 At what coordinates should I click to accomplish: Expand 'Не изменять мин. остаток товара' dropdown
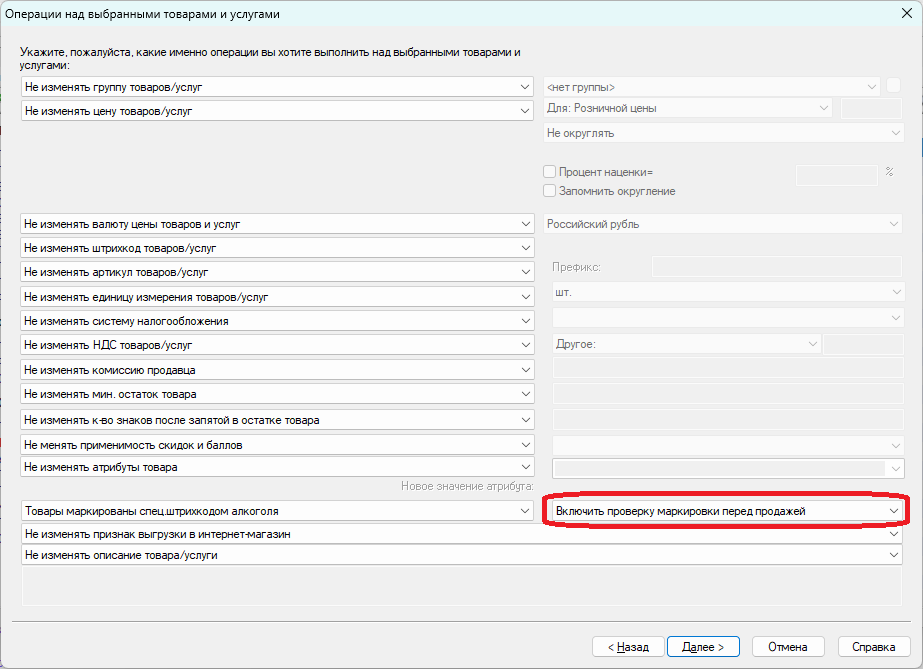coord(277,394)
